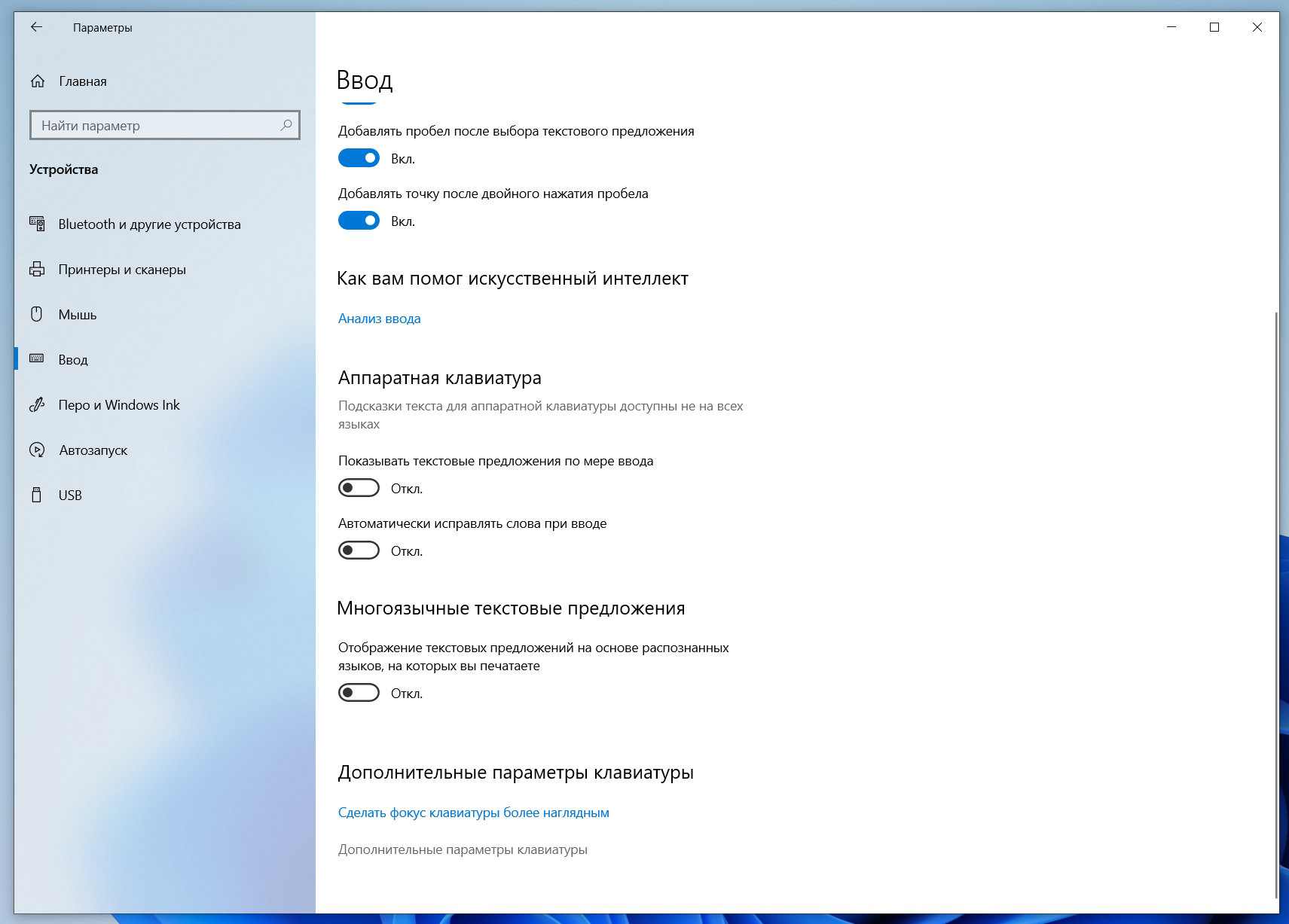Click the Bluetooth devices icon in the sidebar

37,224
